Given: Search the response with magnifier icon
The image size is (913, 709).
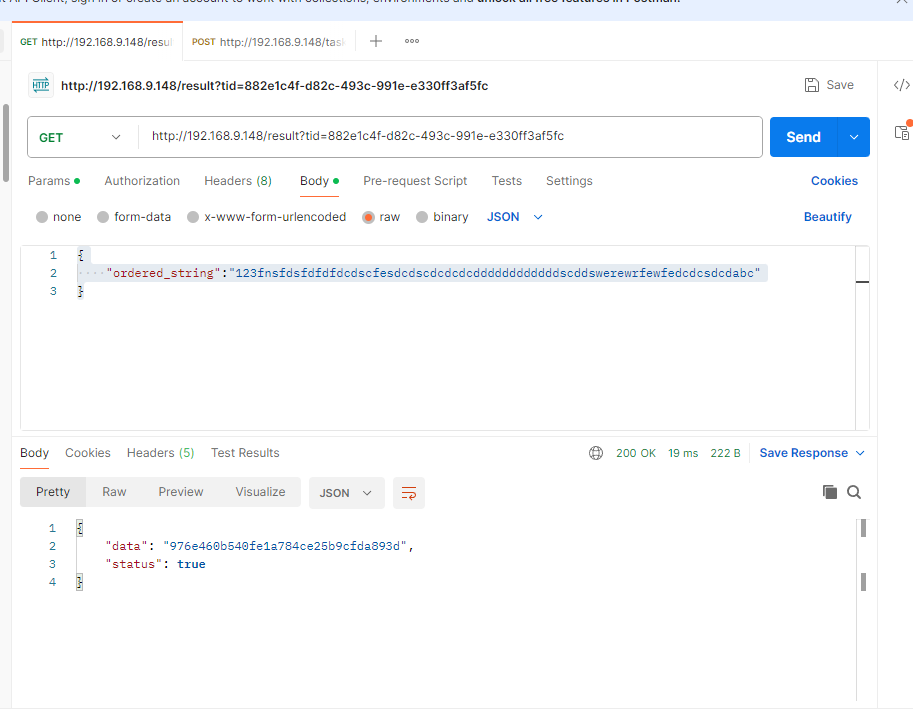Looking at the screenshot, I should point(854,492).
